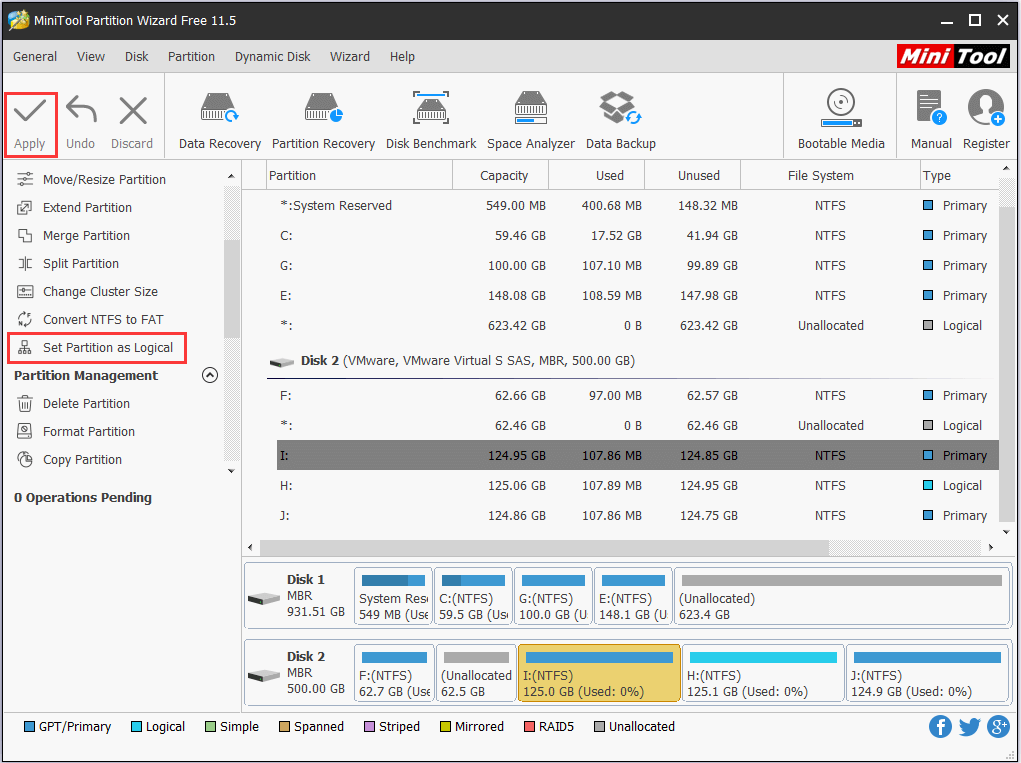Select the 62.46 GB unallocated row
The image size is (1021, 763).
[x=637, y=426]
